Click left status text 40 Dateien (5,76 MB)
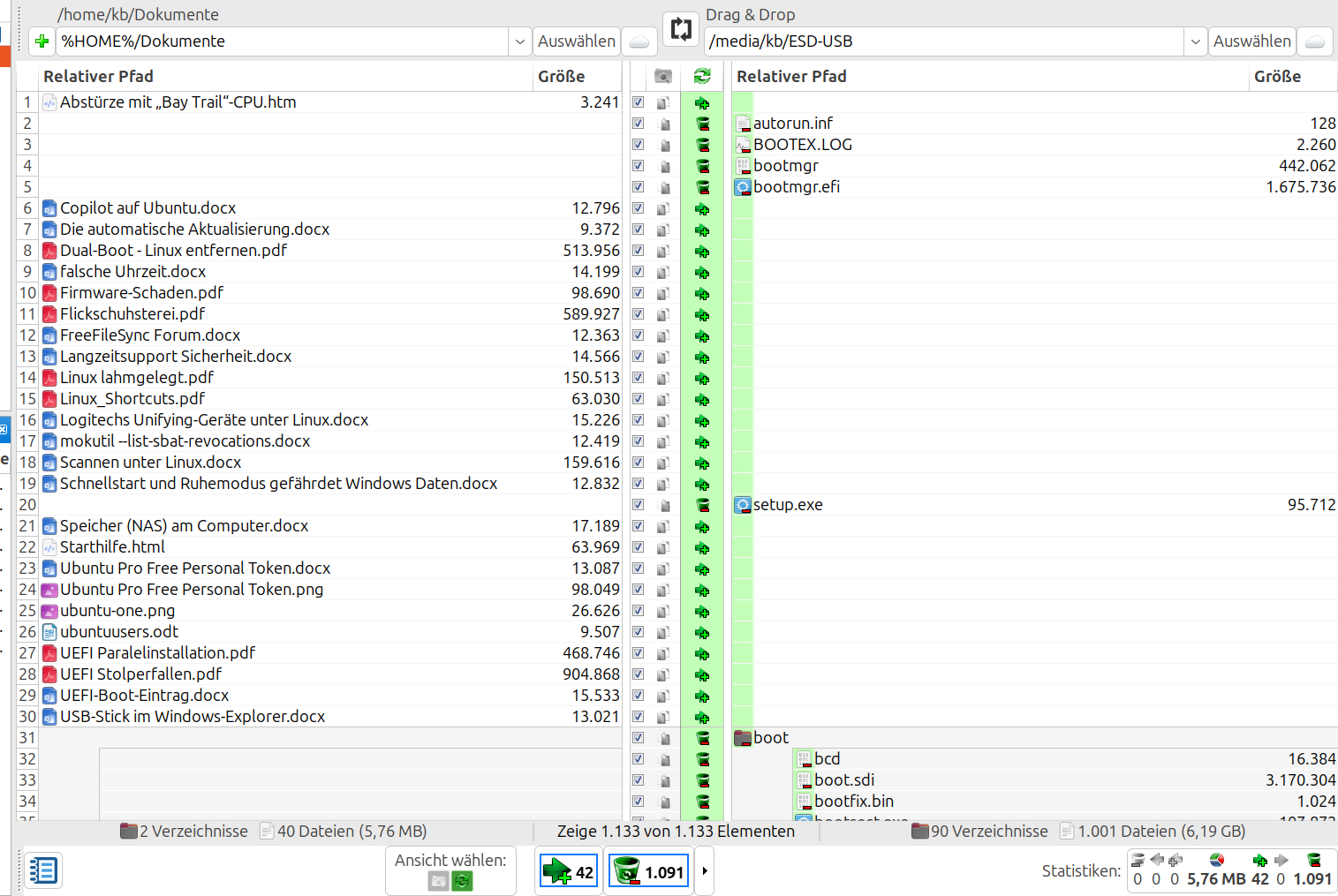Image resolution: width=1338 pixels, height=896 pixels. 352,832
